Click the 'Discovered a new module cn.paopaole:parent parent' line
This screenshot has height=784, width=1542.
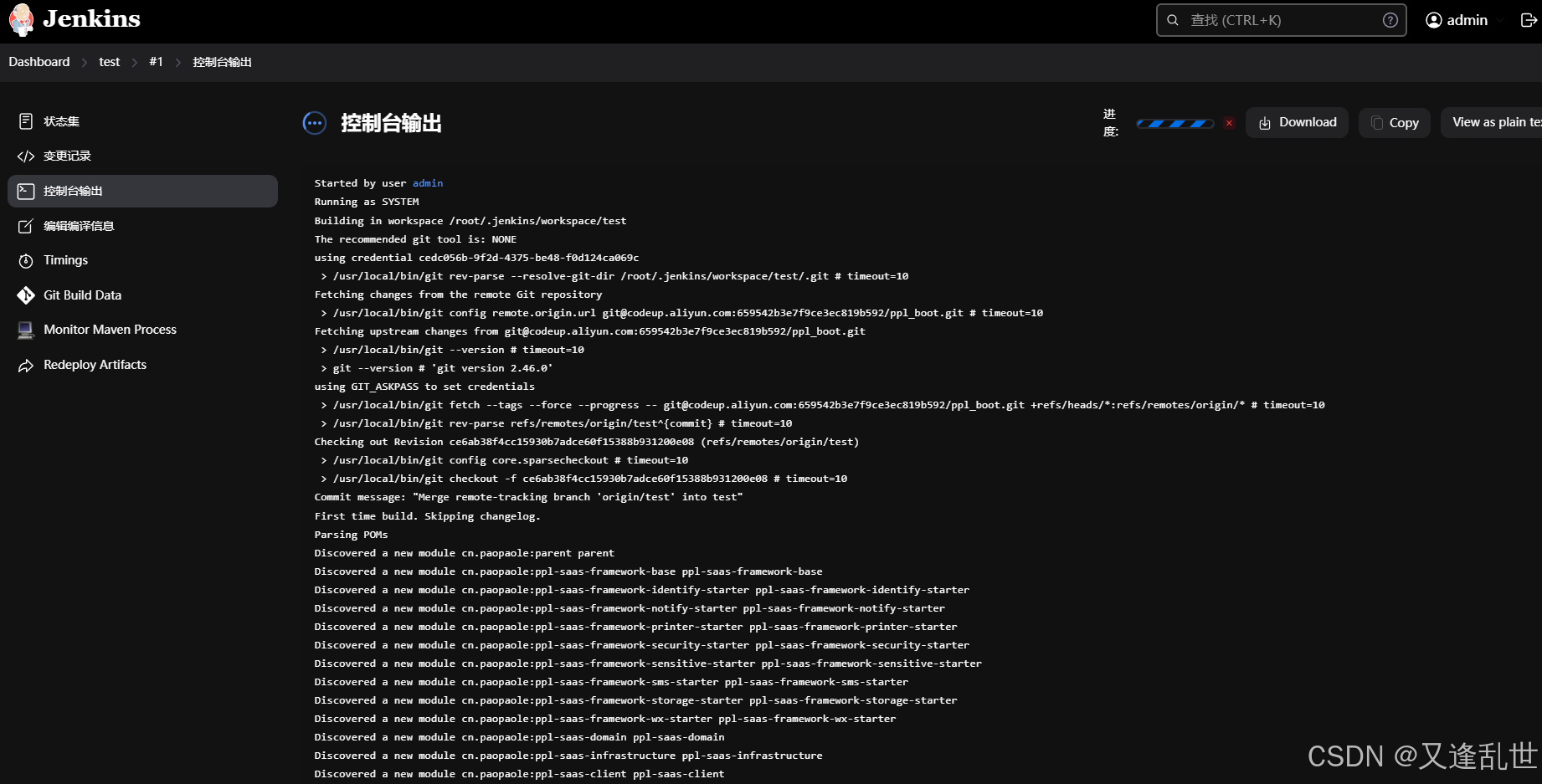464,553
